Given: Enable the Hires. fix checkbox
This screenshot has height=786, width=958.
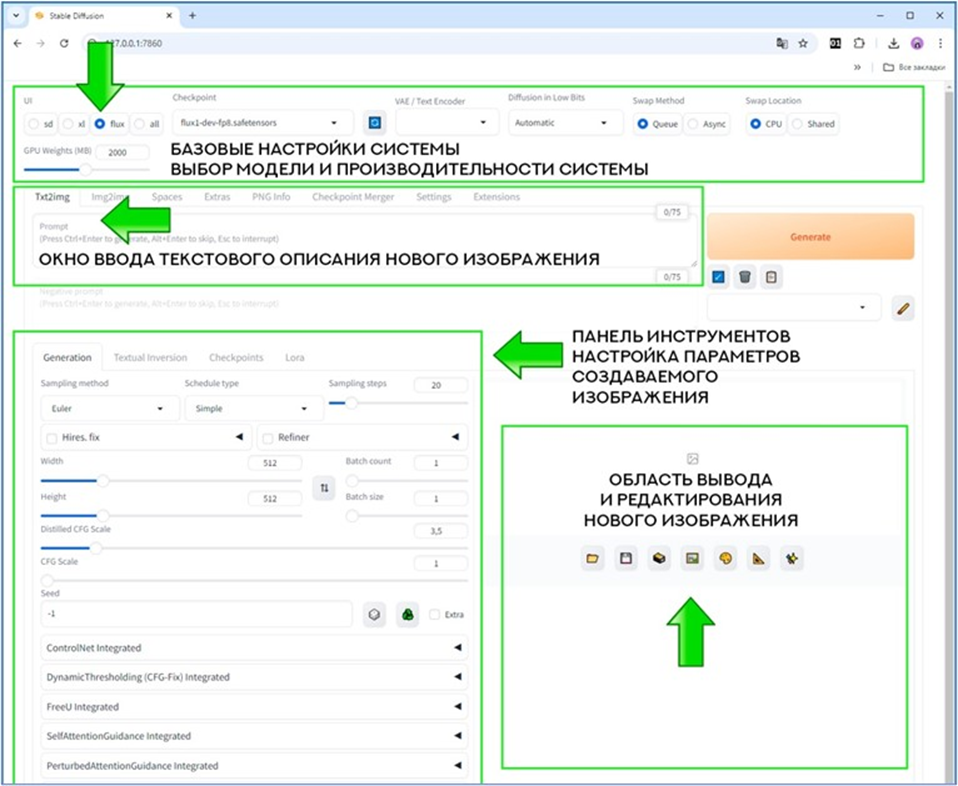Looking at the screenshot, I should 51,437.
